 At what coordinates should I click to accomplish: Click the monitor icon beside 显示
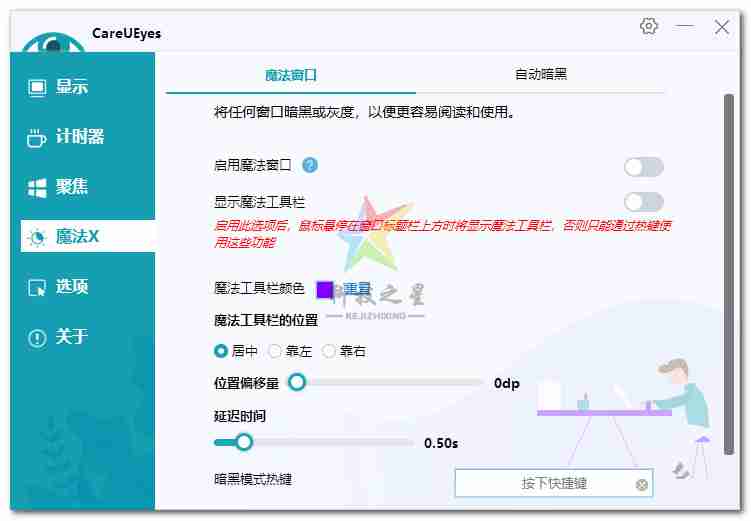[37, 88]
